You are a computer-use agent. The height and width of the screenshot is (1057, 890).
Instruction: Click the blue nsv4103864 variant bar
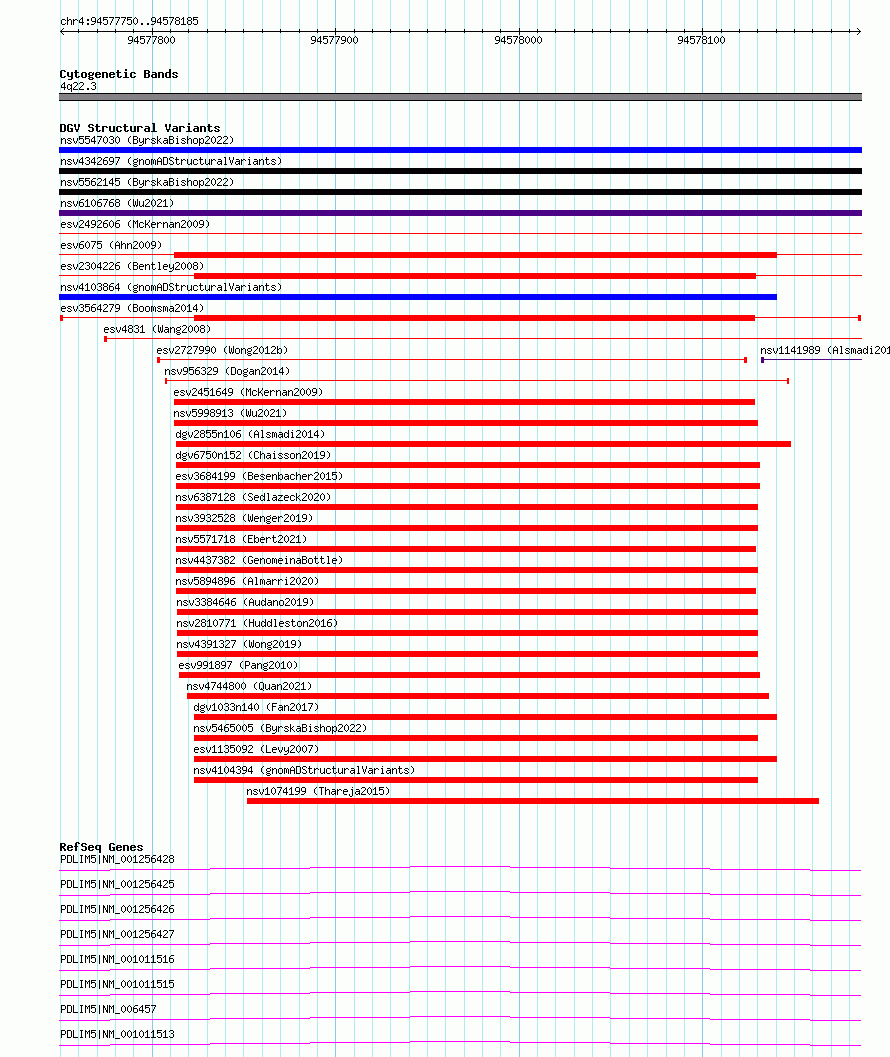(418, 297)
